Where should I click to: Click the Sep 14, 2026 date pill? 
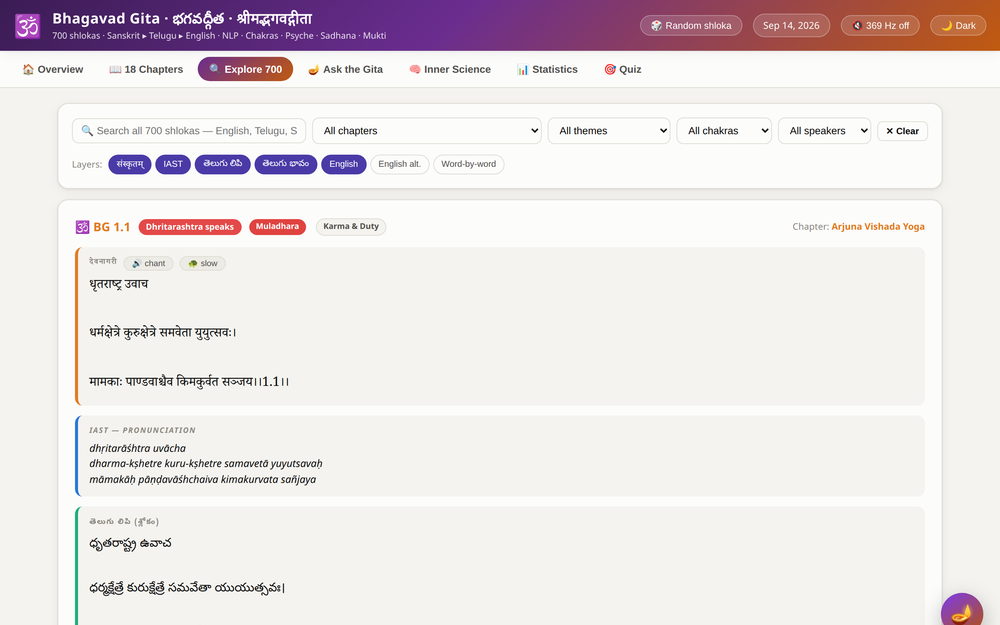coord(791,26)
